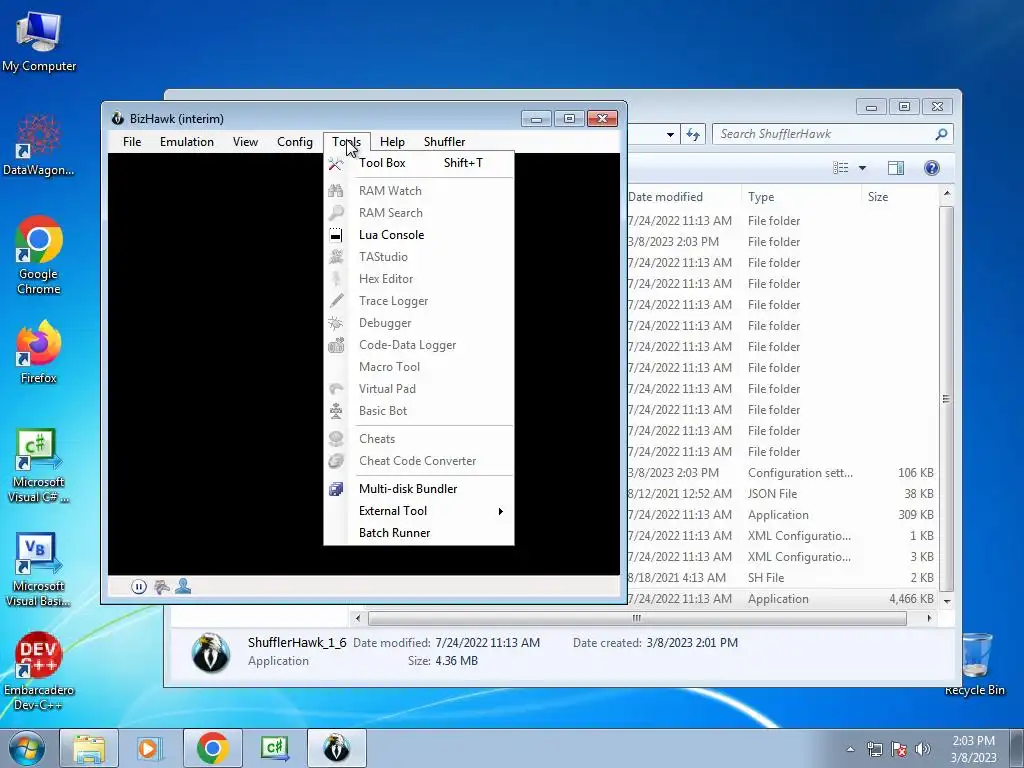Open the address bar history dropdown

pos(670,135)
